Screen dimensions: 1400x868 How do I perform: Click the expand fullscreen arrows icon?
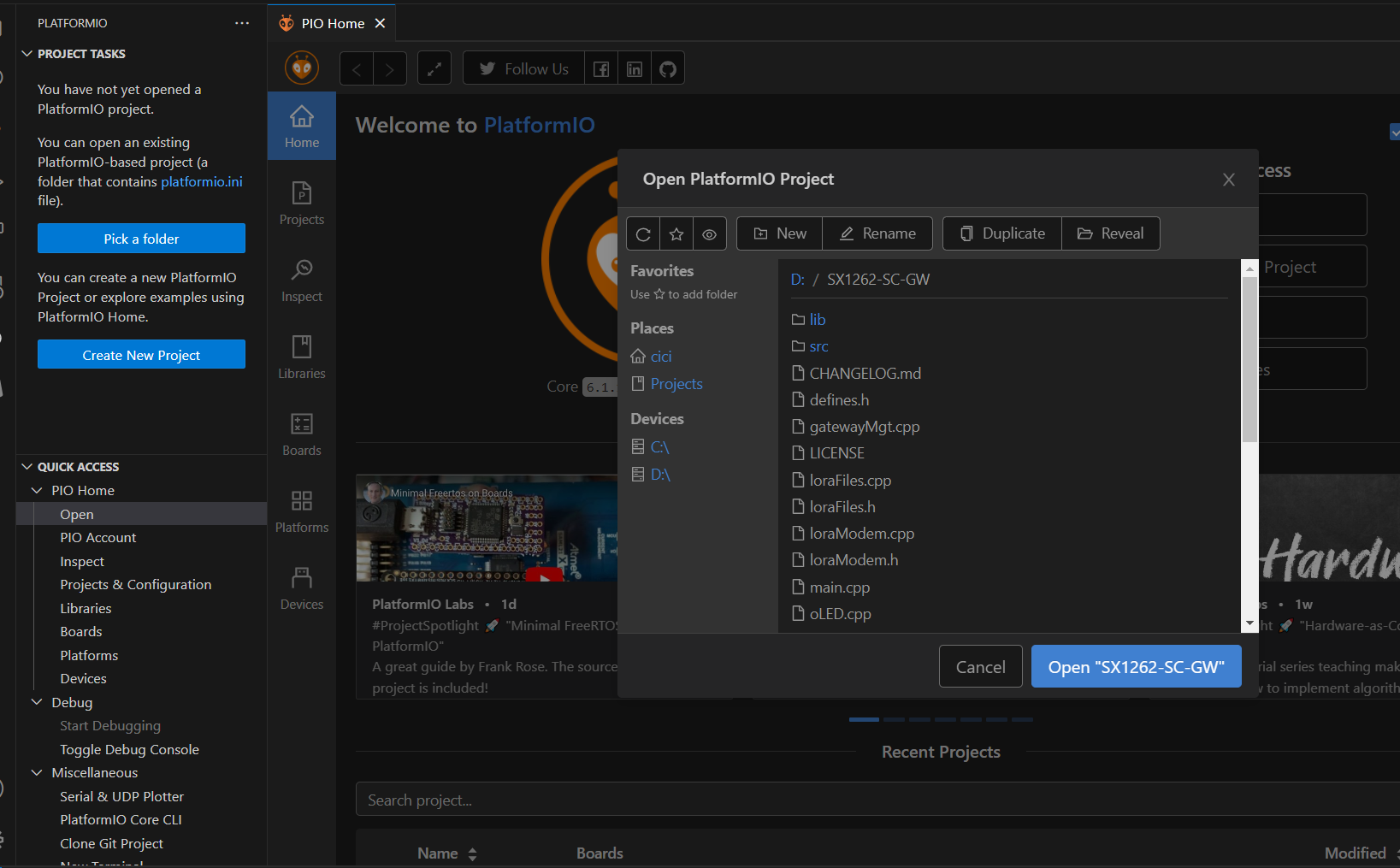434,69
